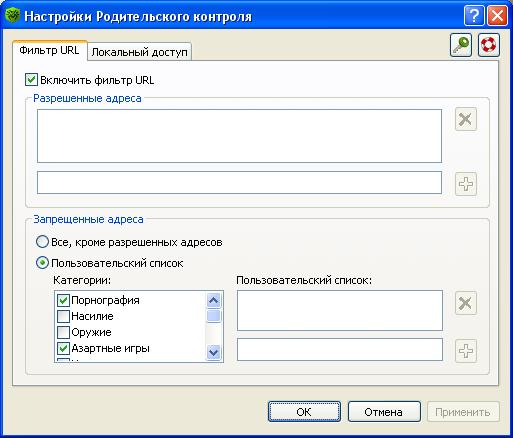The image size is (513, 438).
Task: Open password settings via the key icon
Action: 461,45
